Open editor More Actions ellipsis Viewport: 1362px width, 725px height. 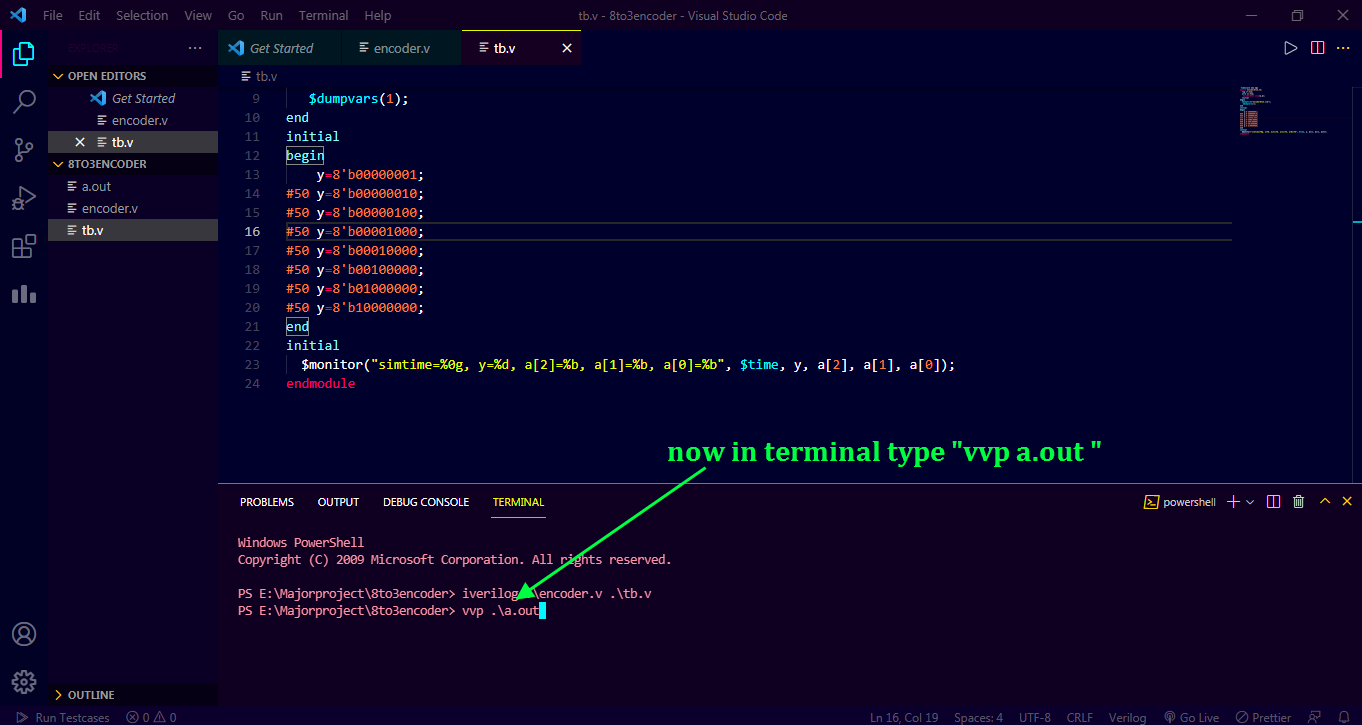pos(1345,48)
